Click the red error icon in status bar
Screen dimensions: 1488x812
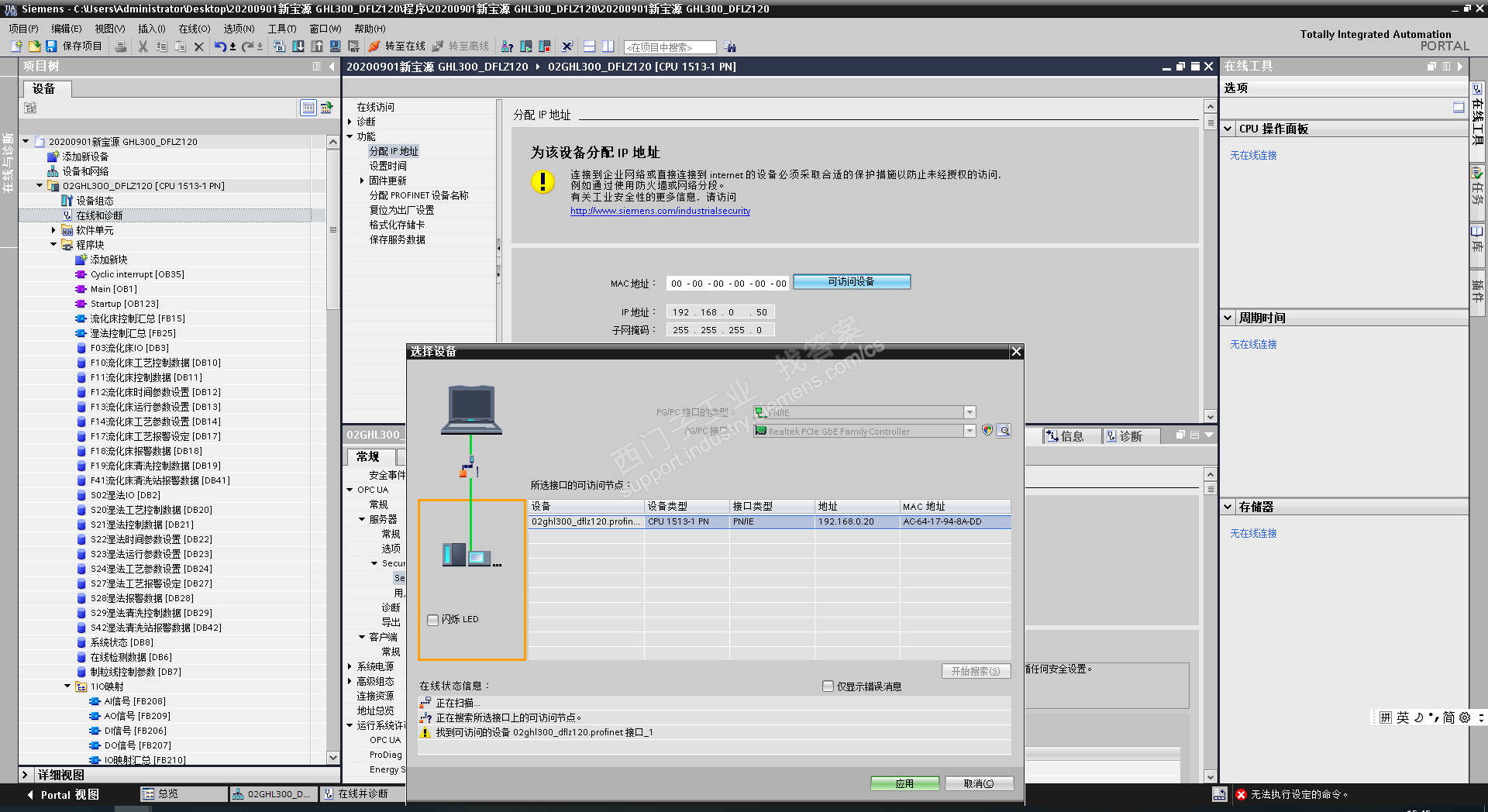point(1241,795)
